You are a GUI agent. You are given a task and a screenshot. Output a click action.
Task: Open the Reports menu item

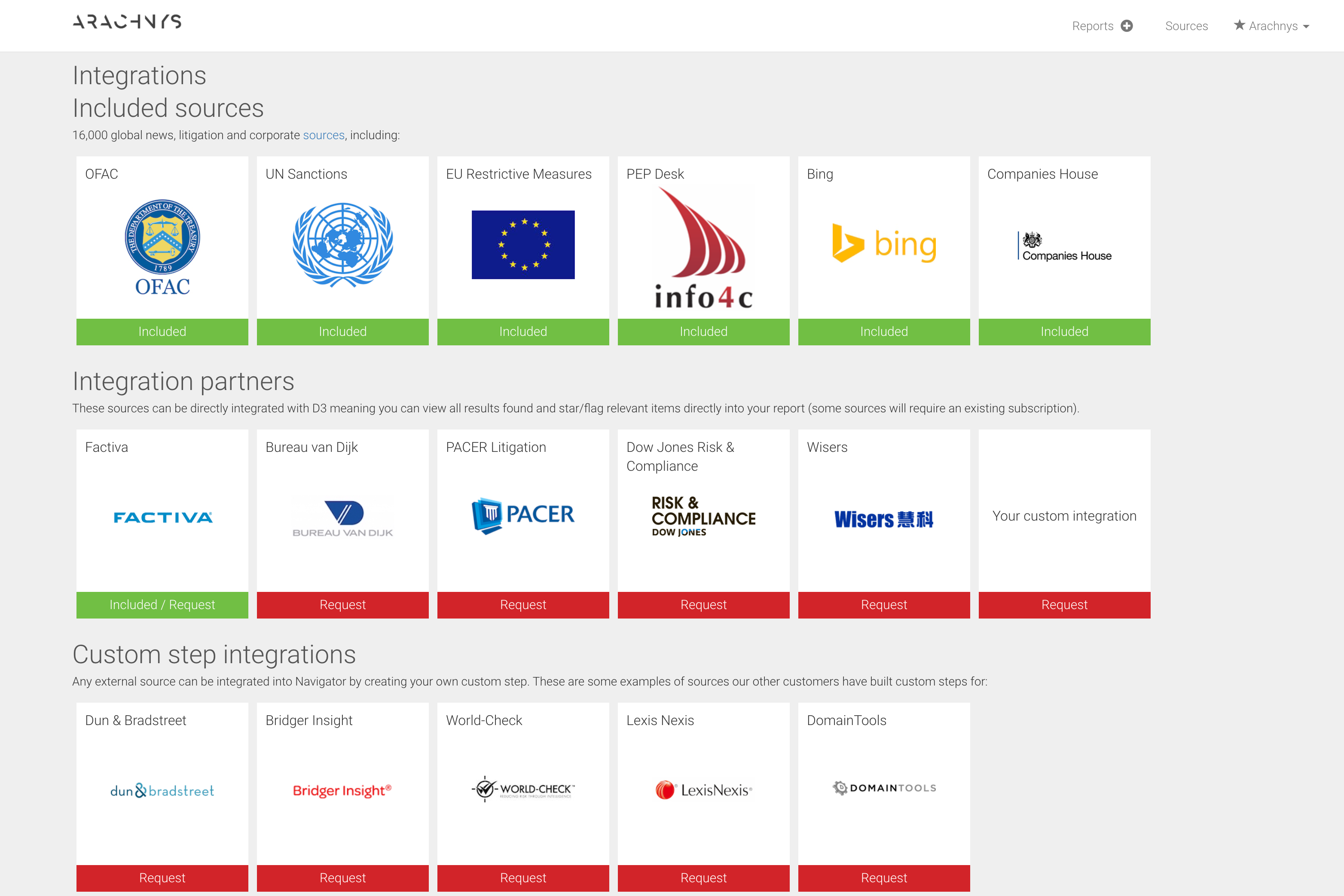[1092, 26]
